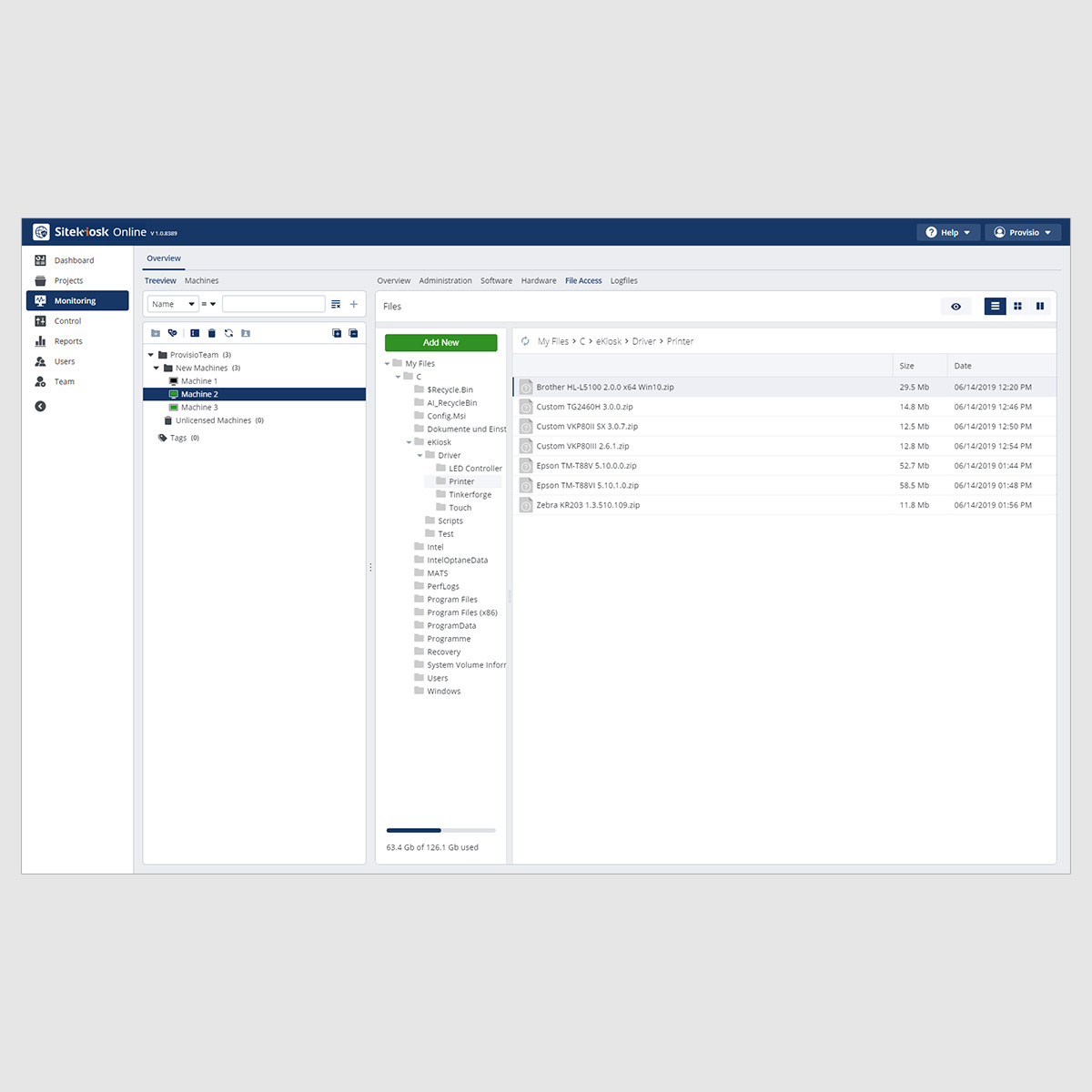The height and width of the screenshot is (1092, 1092).
Task: Click the delete trash icon in tree toolbar
Action: 212,333
